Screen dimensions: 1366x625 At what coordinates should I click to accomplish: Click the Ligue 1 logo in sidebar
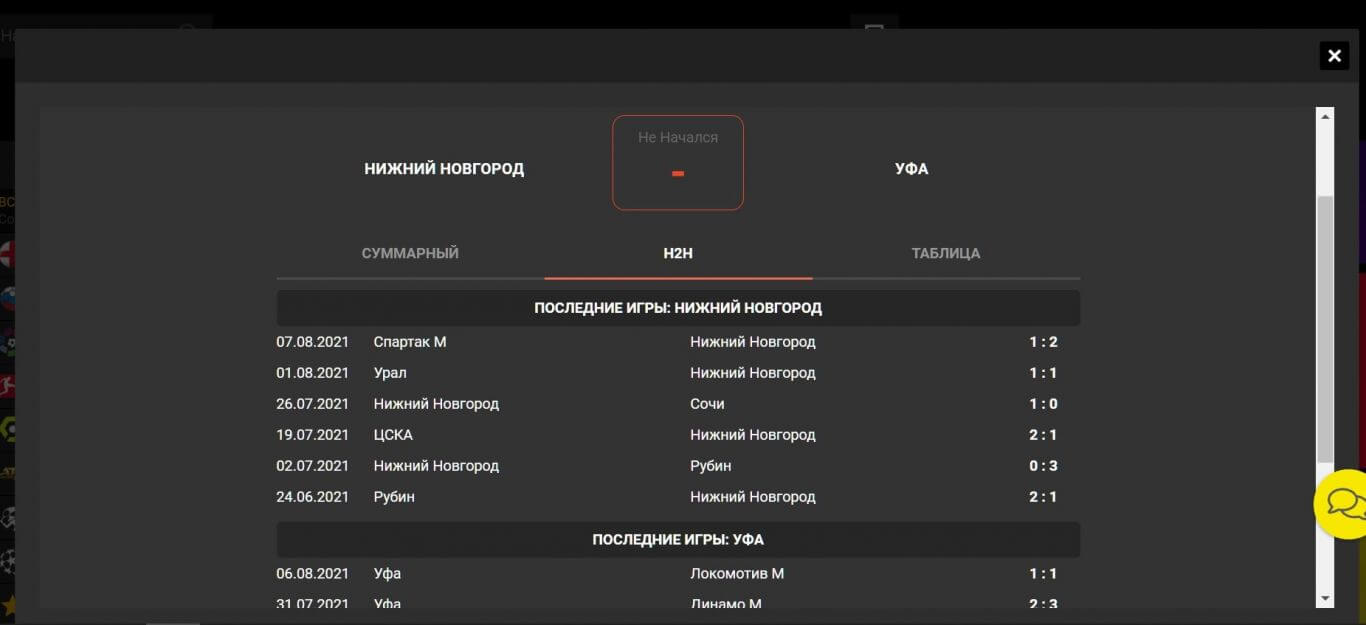[x=7, y=430]
